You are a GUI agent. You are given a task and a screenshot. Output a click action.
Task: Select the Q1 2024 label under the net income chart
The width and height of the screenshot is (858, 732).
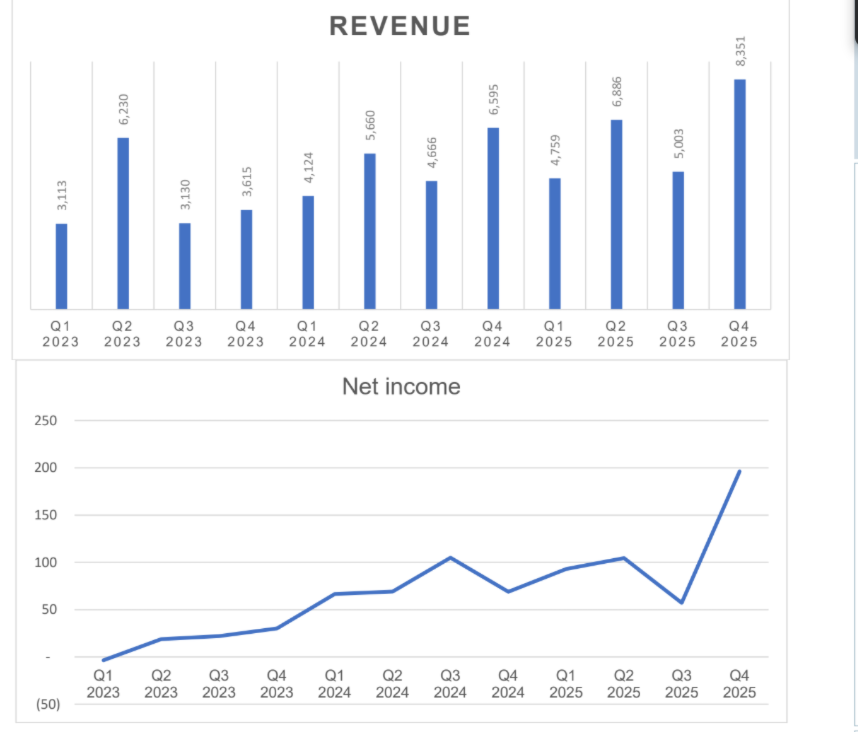[x=334, y=685]
